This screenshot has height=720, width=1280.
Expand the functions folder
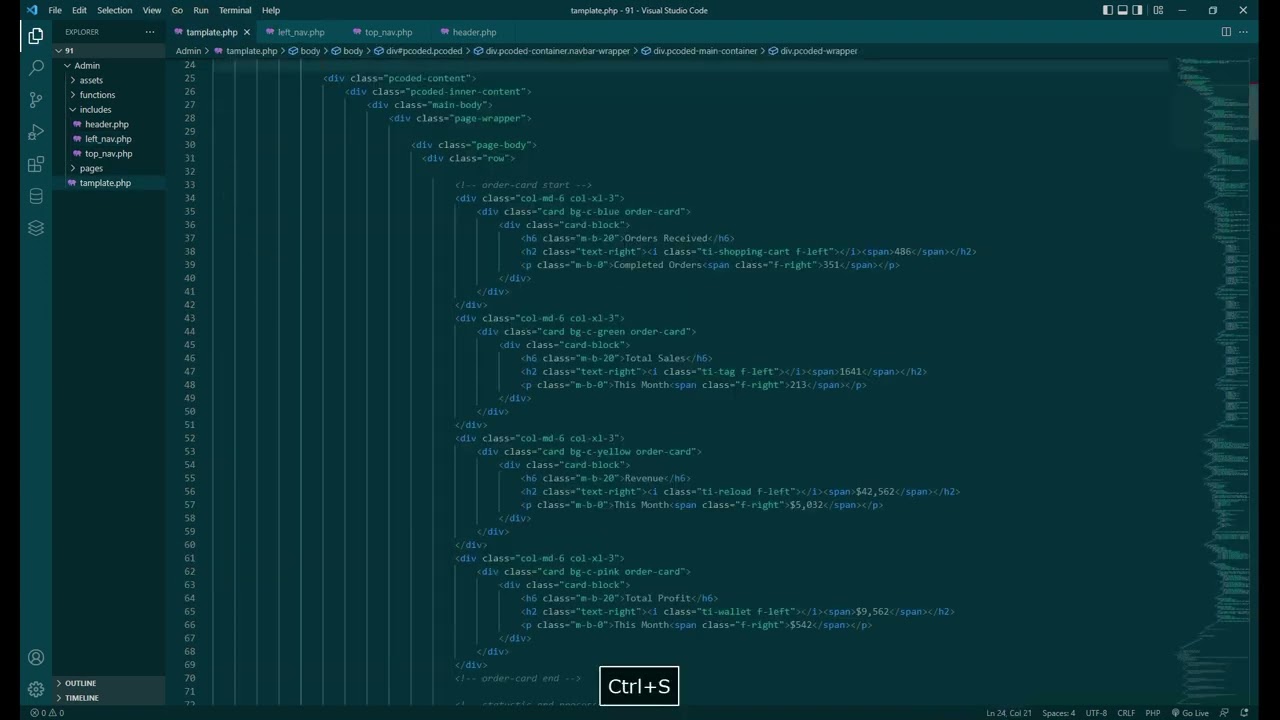(x=73, y=95)
